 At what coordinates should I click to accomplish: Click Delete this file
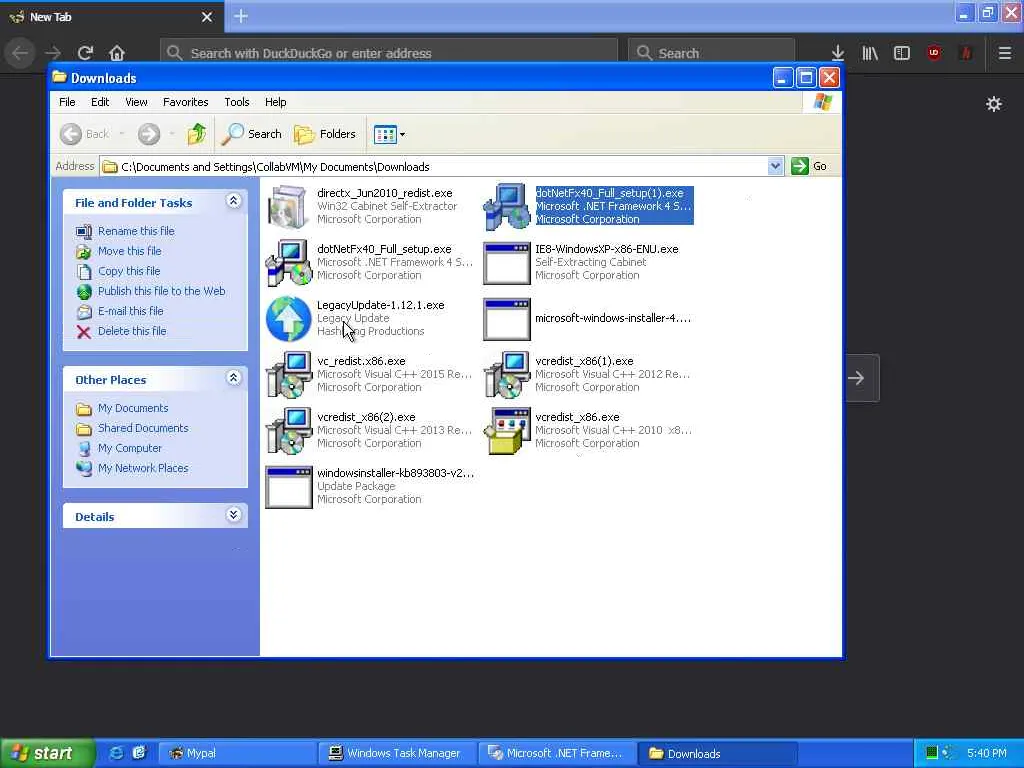click(x=132, y=331)
